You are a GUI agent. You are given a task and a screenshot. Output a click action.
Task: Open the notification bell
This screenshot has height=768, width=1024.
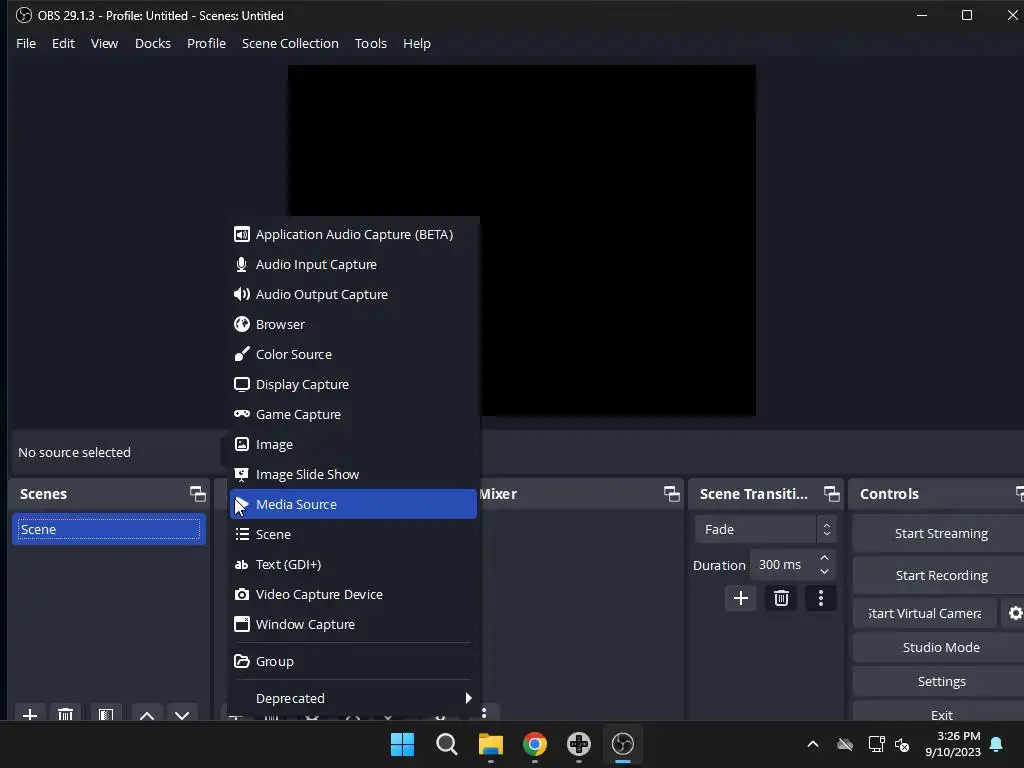click(997, 744)
